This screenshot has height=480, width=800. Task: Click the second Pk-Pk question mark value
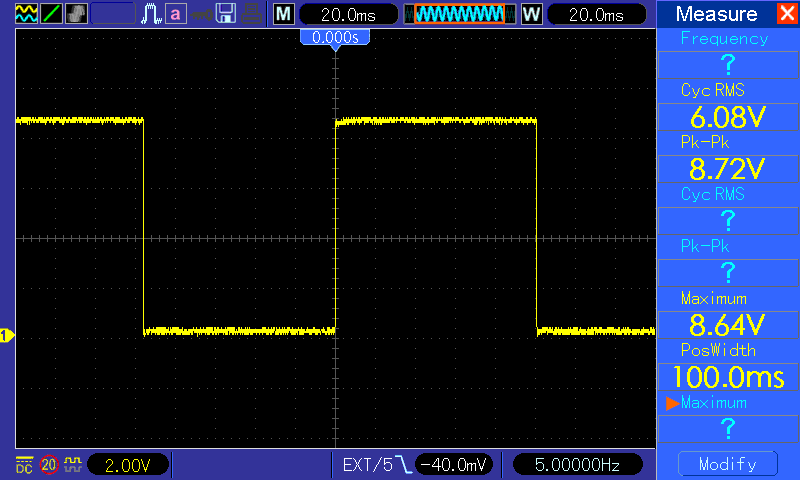(x=728, y=273)
